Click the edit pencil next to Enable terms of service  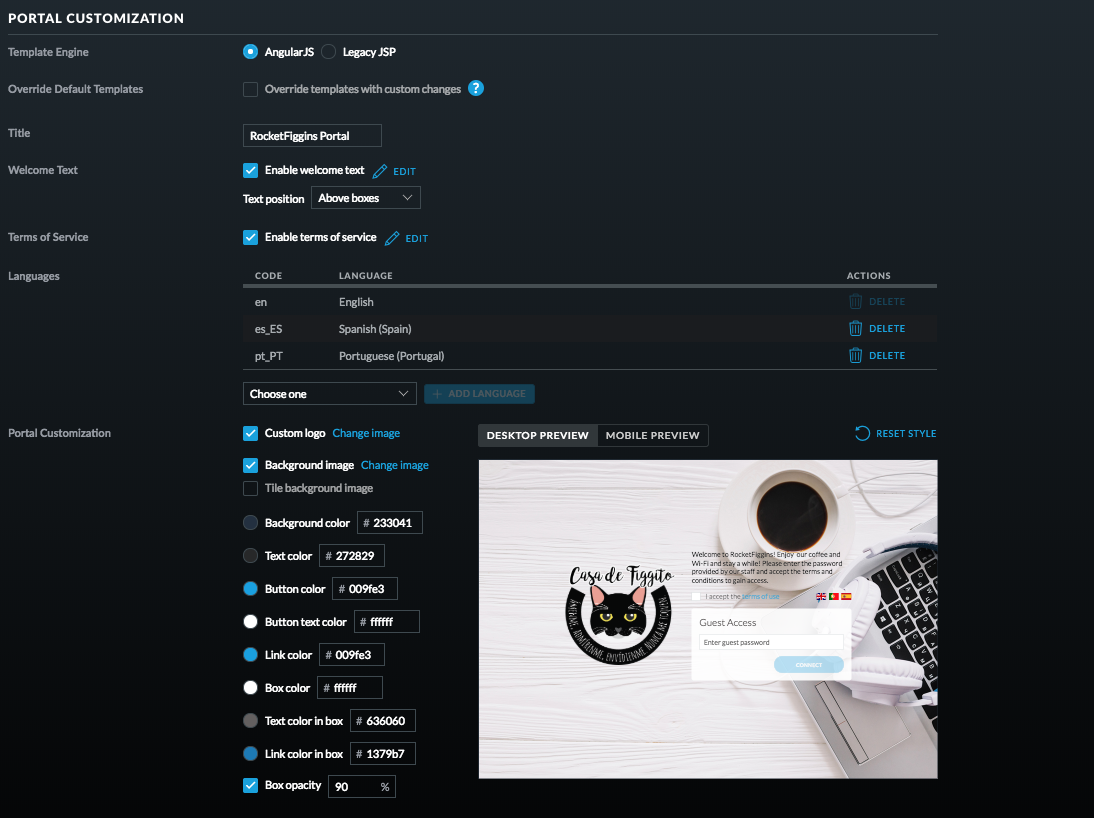(391, 238)
